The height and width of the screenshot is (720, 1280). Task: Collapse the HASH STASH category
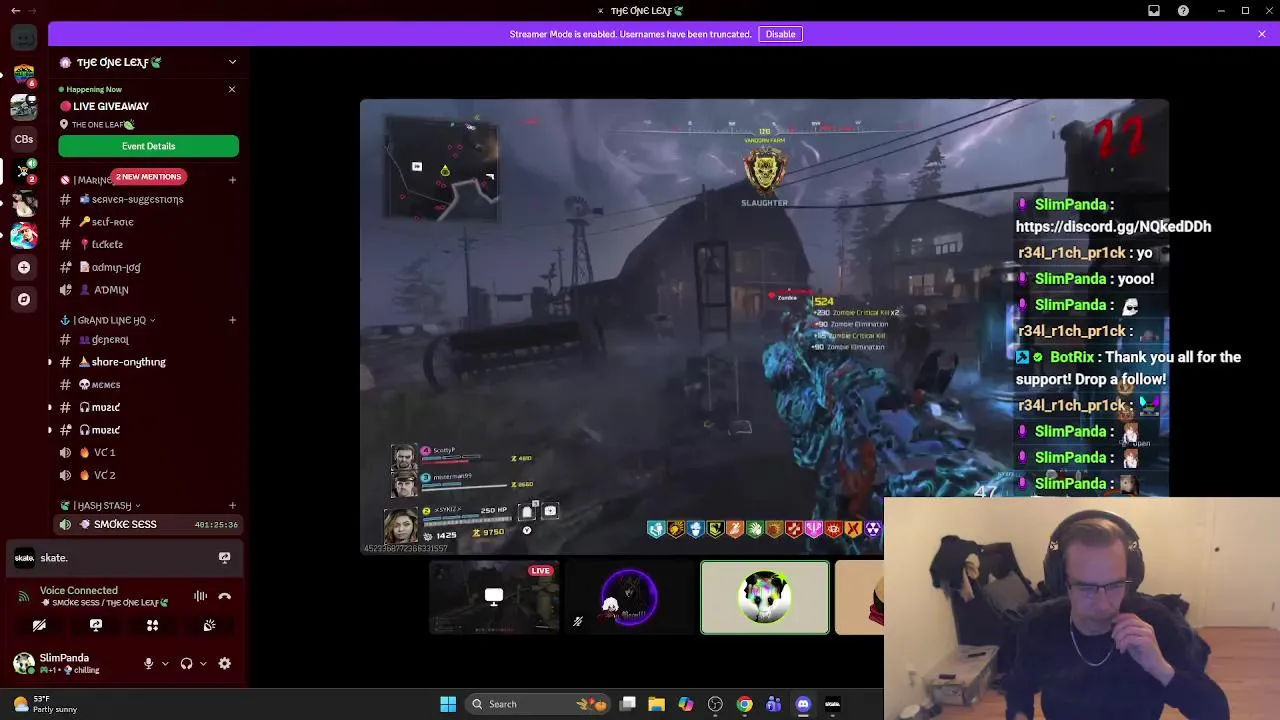pyautogui.click(x=100, y=505)
